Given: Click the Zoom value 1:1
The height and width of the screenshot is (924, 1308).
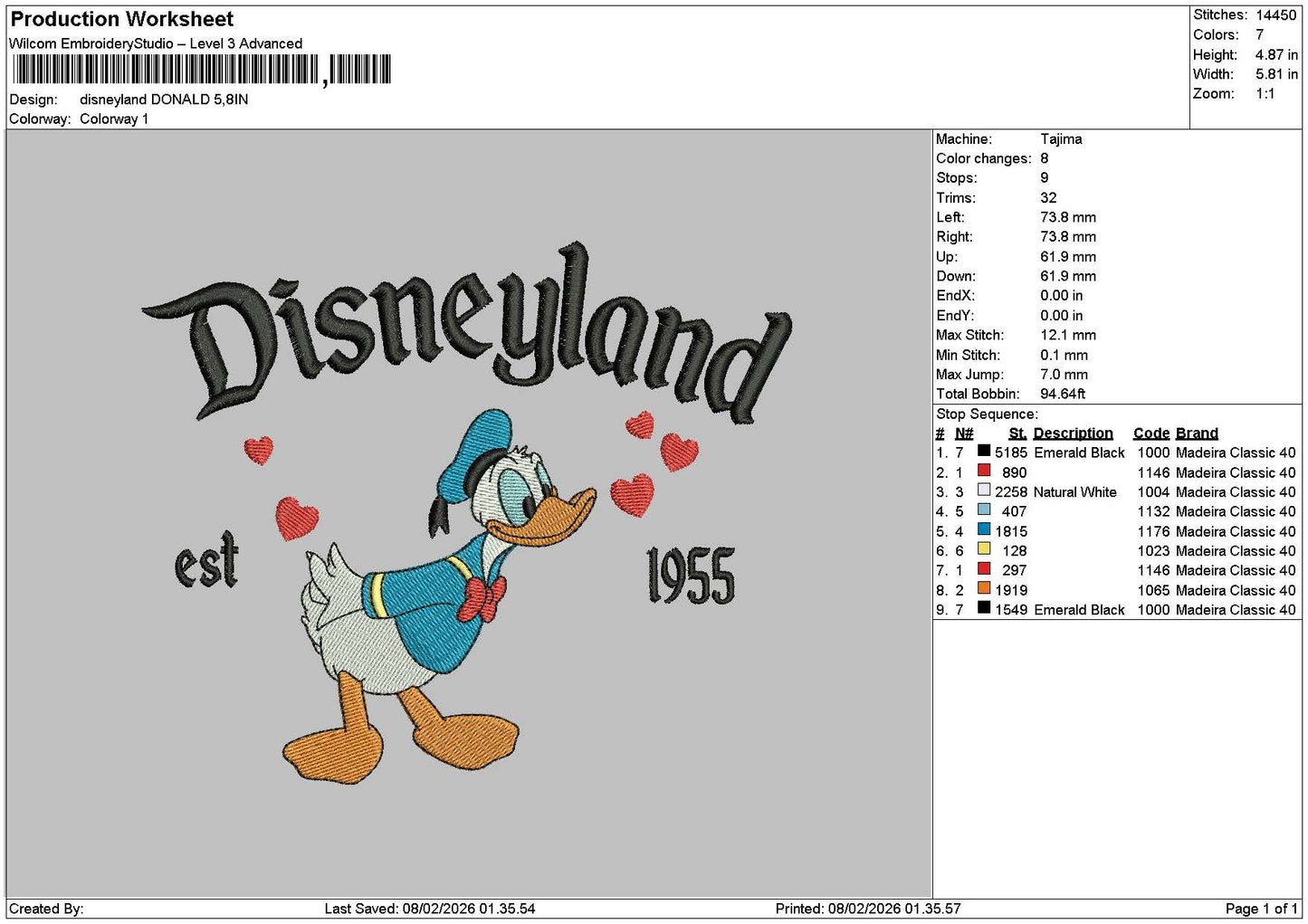Looking at the screenshot, I should coord(1265,93).
